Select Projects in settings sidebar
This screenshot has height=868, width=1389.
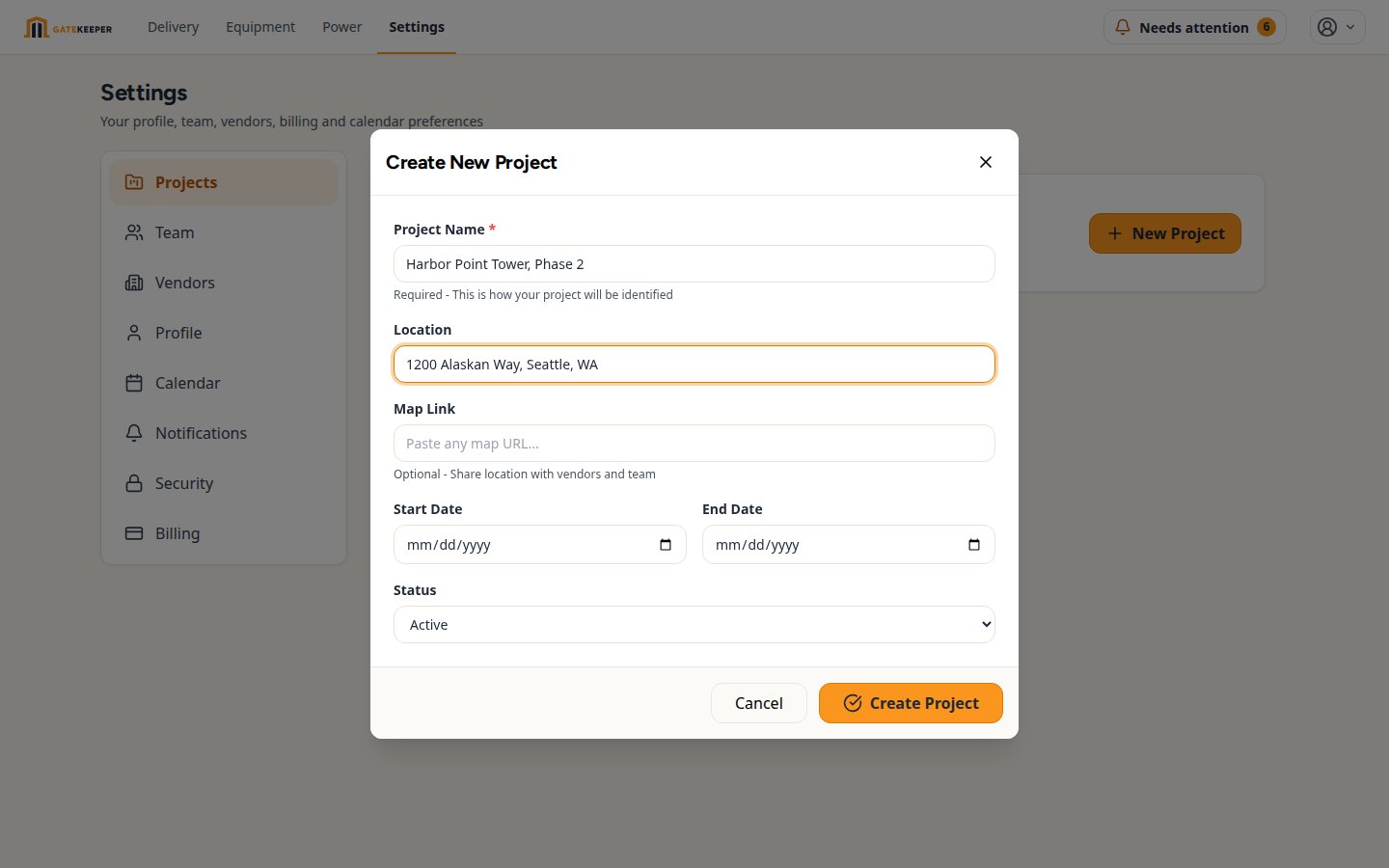(224, 182)
